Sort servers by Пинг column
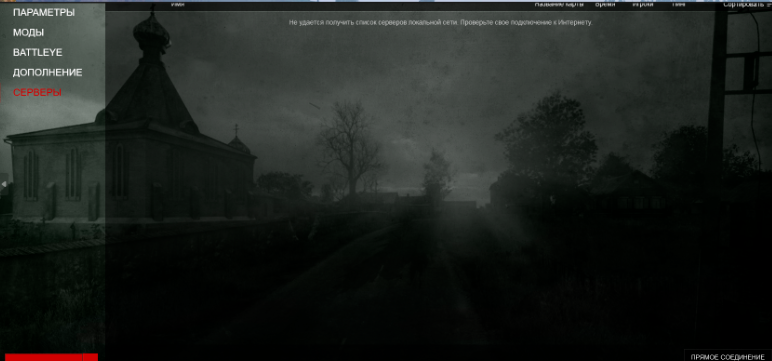This screenshot has height=361, width=772. (678, 4)
